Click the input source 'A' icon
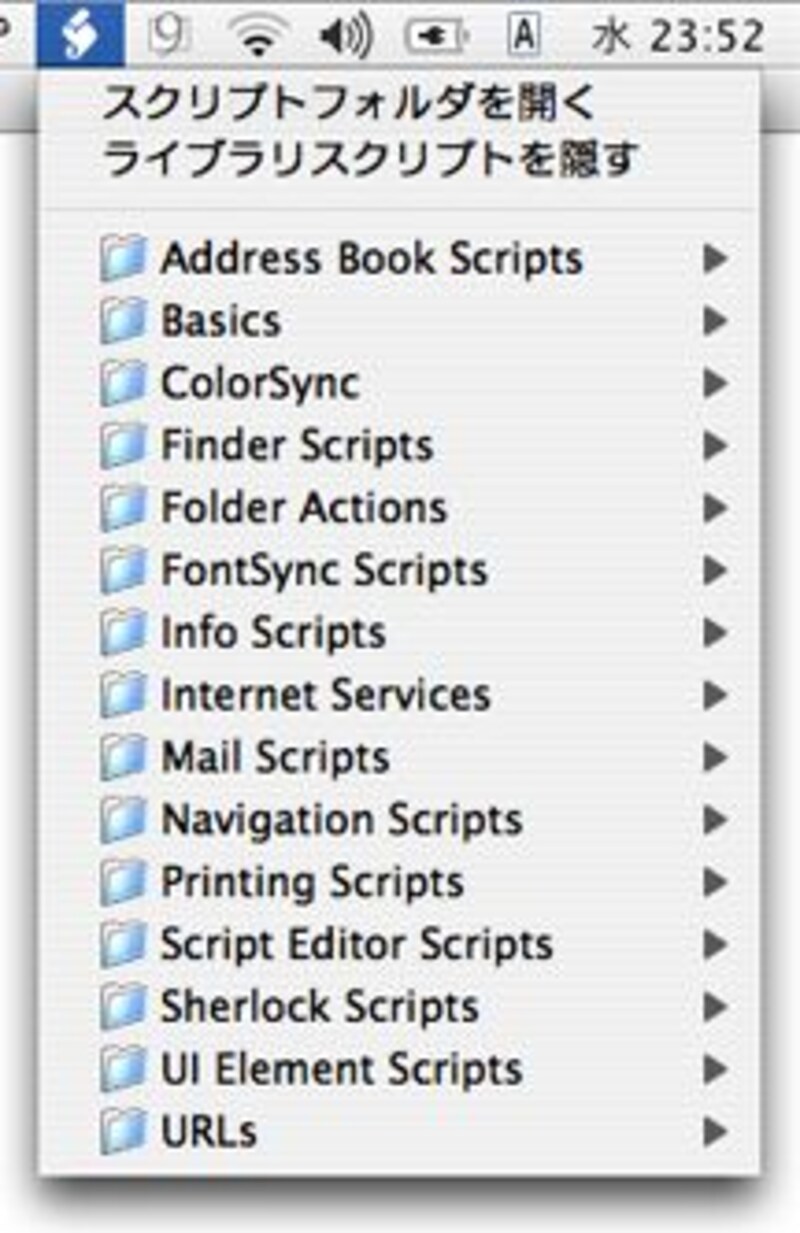 point(523,37)
